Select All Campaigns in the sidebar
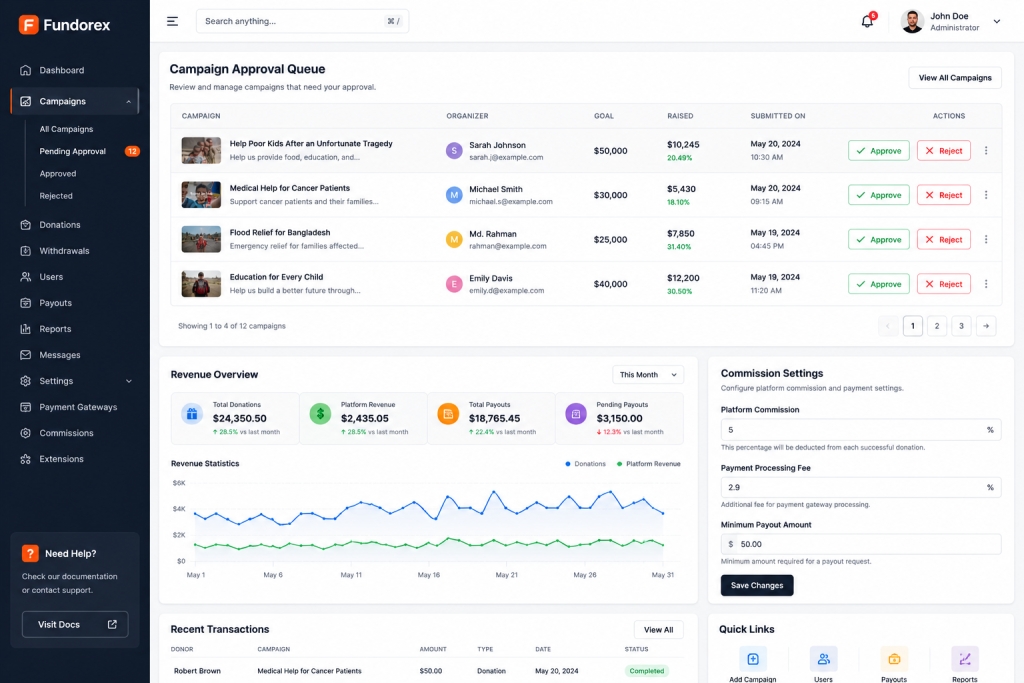 66,129
